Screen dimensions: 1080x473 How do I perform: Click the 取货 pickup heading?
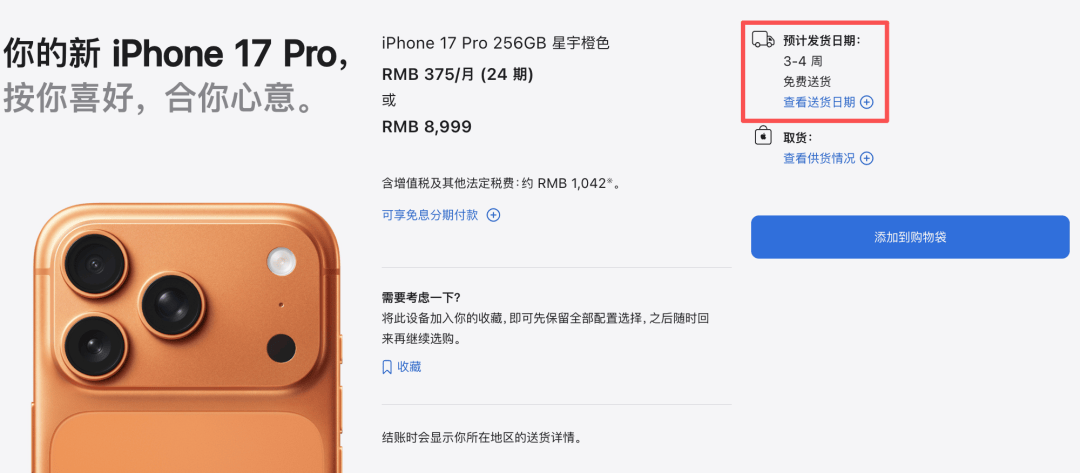click(798, 137)
